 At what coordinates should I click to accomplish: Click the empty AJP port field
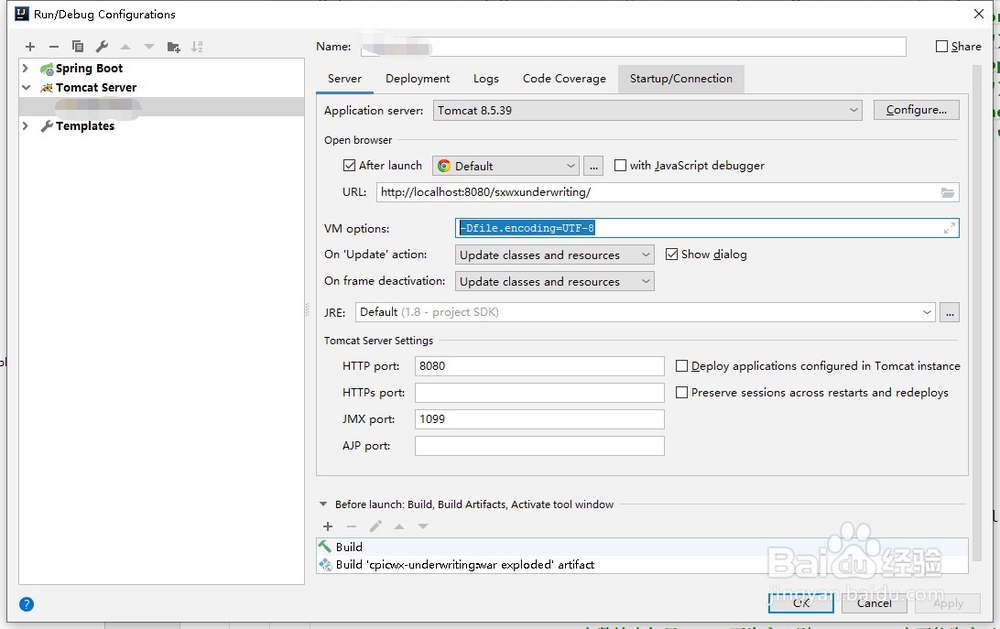(540, 446)
